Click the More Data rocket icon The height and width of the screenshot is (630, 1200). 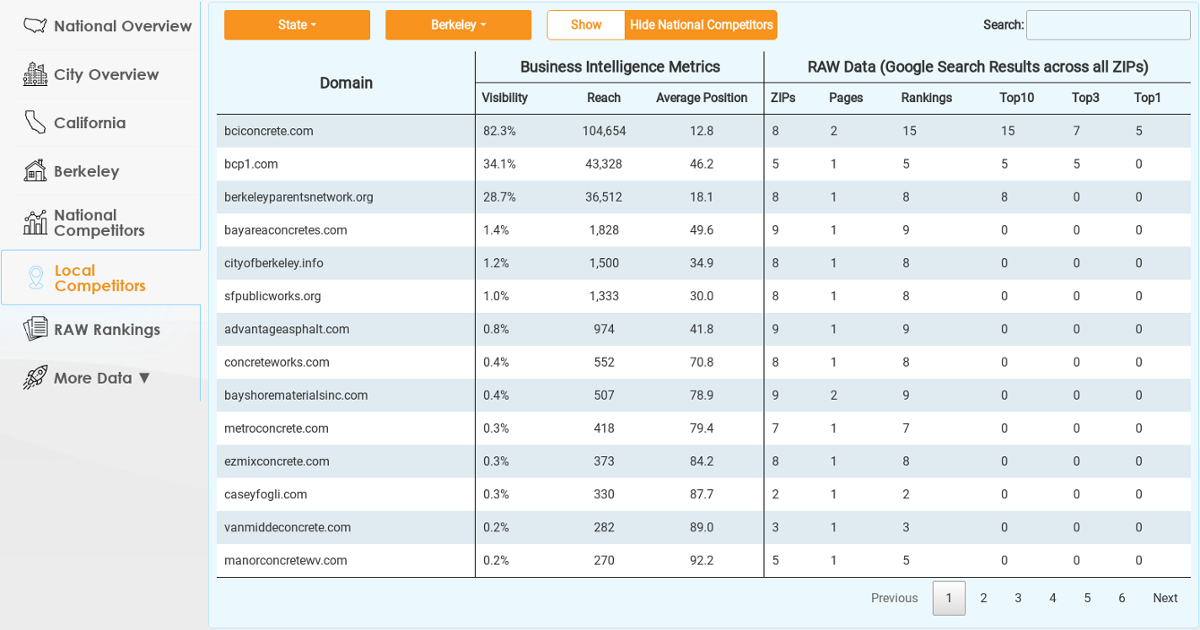[35, 377]
